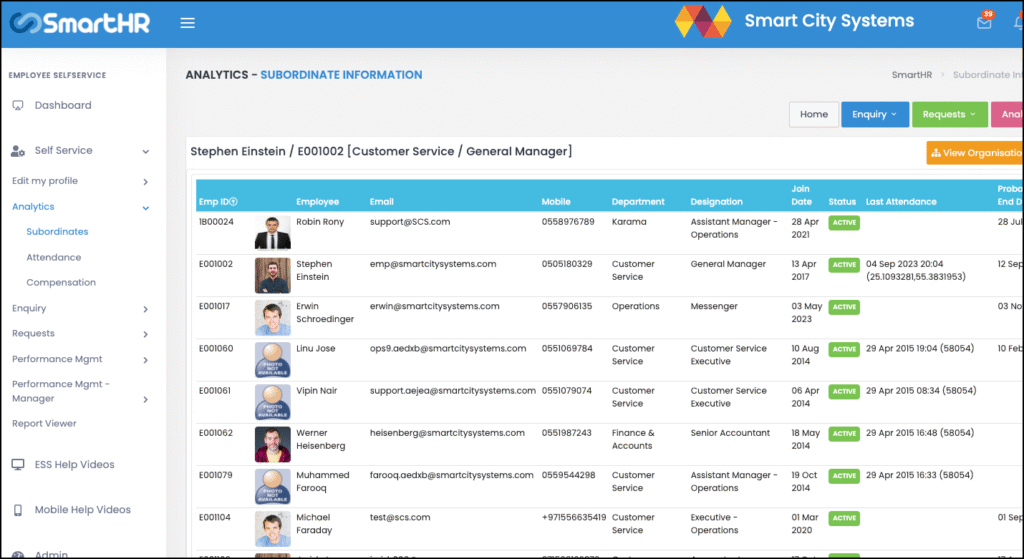This screenshot has height=559, width=1024.
Task: Select Attendance under Analytics
Action: 54,257
